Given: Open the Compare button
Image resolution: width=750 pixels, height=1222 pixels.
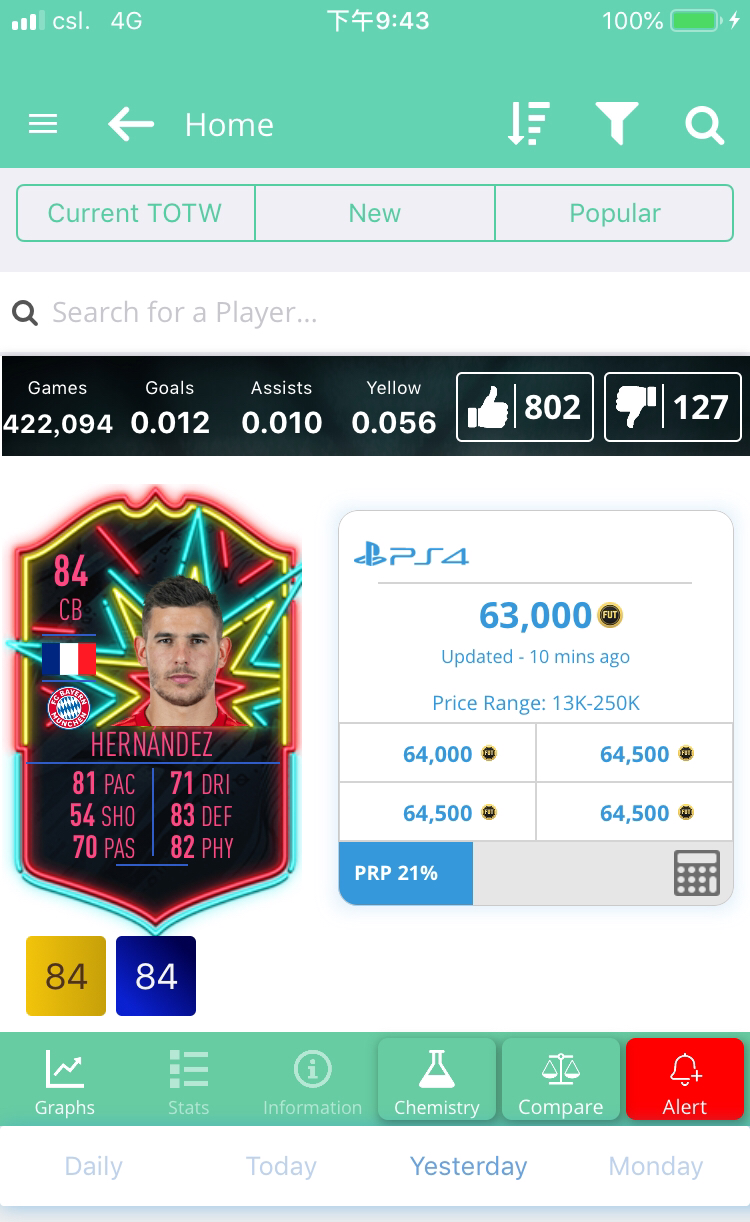Looking at the screenshot, I should coord(561,1080).
